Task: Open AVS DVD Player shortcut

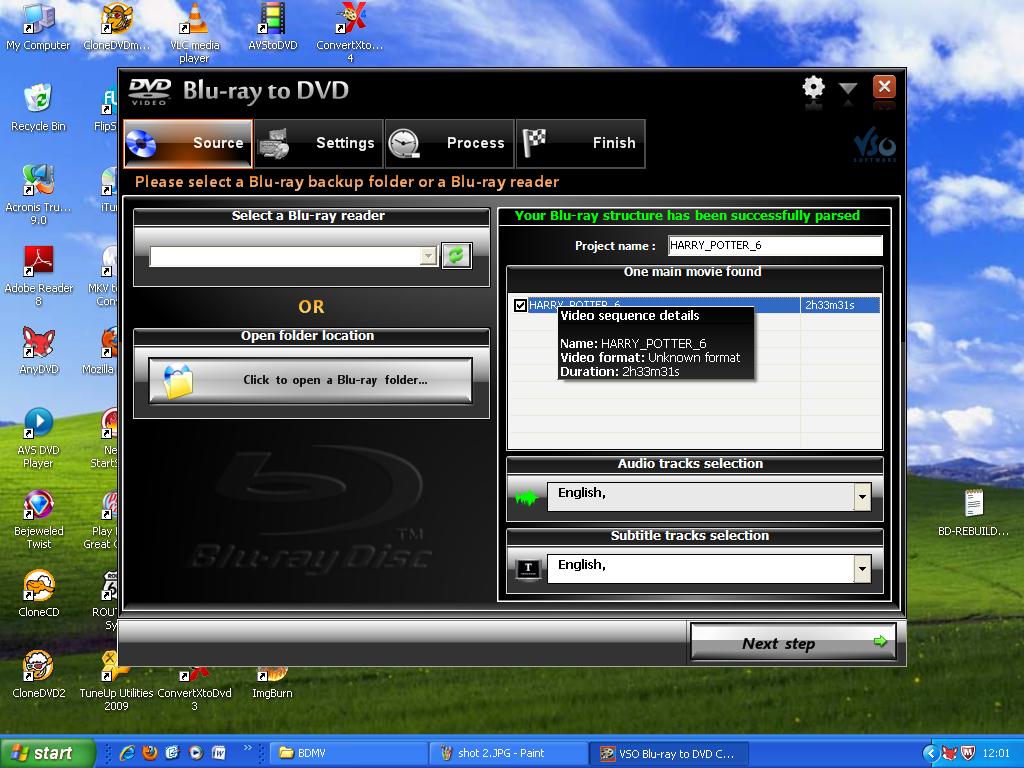Action: 38,438
